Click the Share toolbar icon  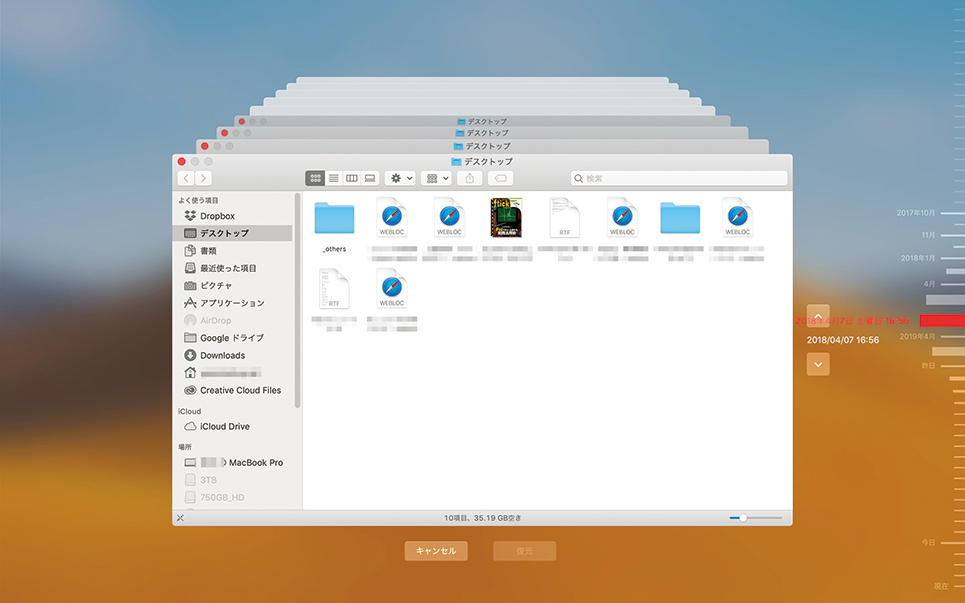point(470,178)
